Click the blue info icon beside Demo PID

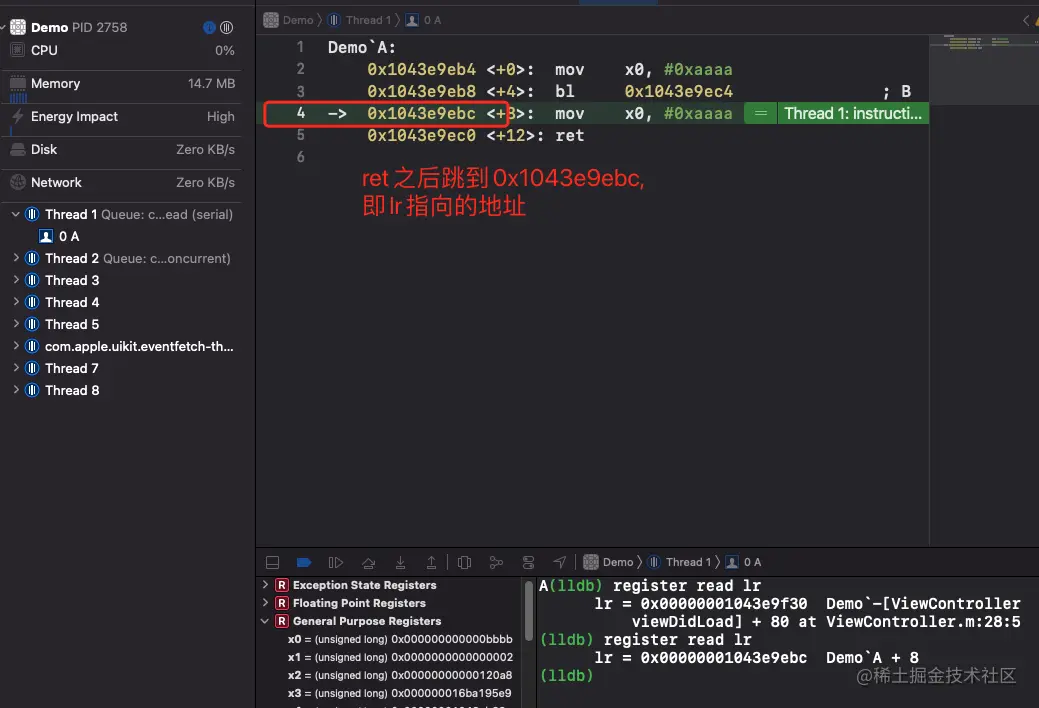point(209,27)
